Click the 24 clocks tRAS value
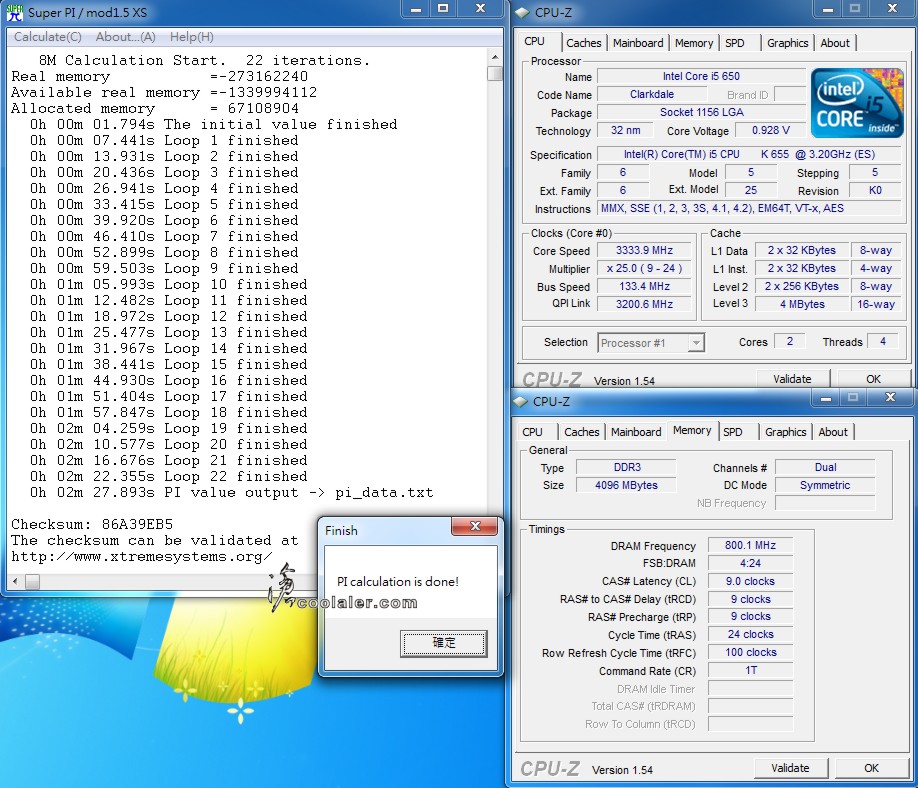 750,635
